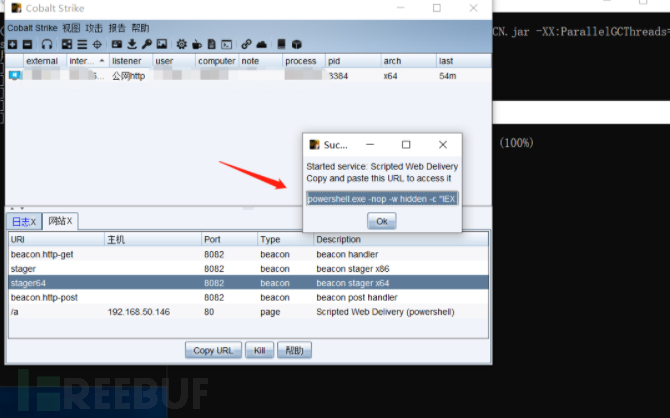The width and height of the screenshot is (670, 418).
Task: Click the Kill button
Action: [259, 350]
